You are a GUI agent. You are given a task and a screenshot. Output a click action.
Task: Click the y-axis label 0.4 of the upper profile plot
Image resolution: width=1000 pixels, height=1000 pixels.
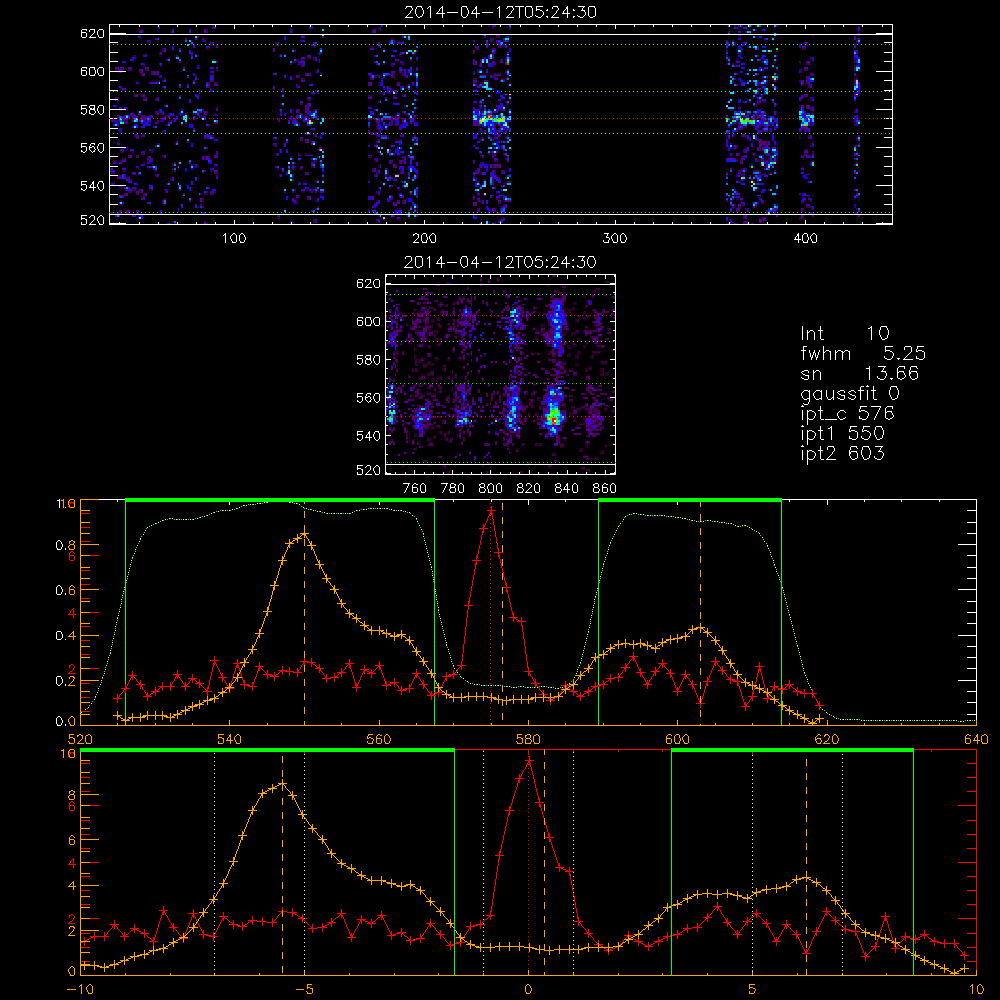(x=66, y=636)
